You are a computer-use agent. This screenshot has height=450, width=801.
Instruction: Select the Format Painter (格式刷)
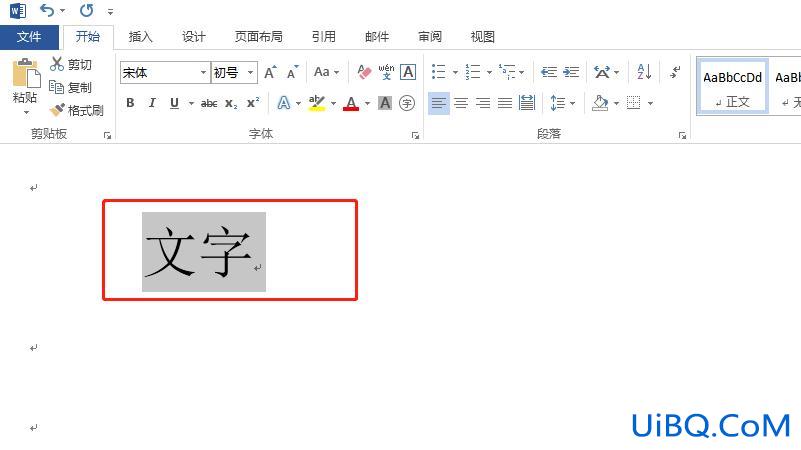(x=76, y=110)
